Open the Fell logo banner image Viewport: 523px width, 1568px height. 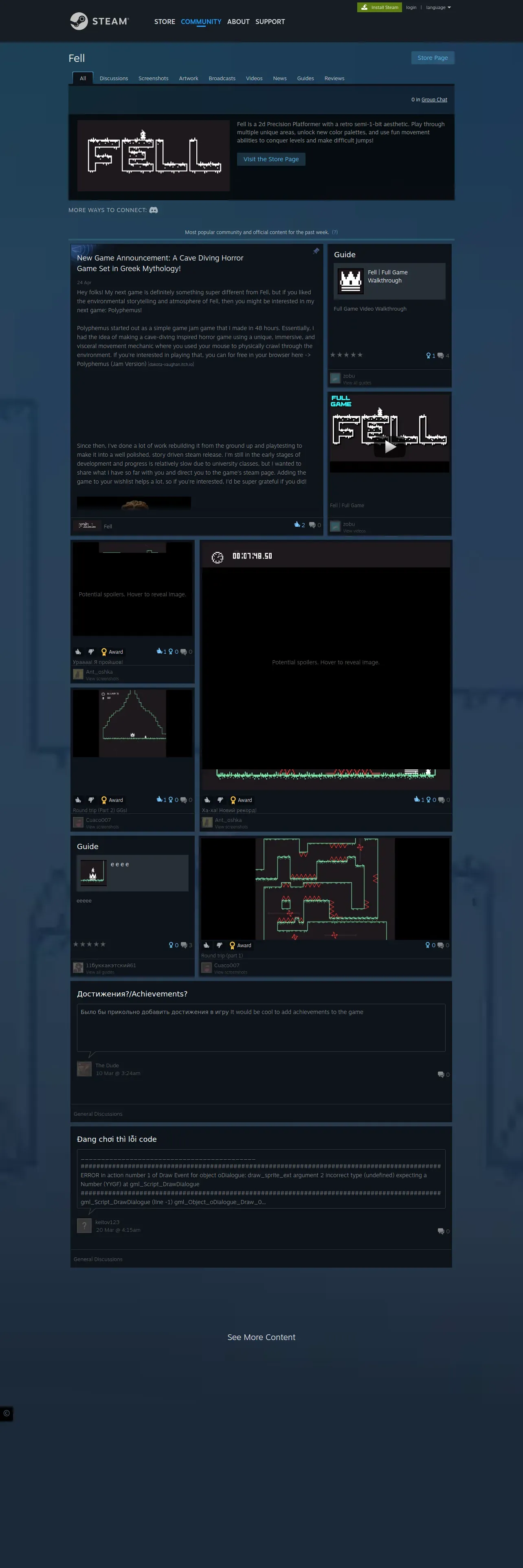pyautogui.click(x=154, y=156)
